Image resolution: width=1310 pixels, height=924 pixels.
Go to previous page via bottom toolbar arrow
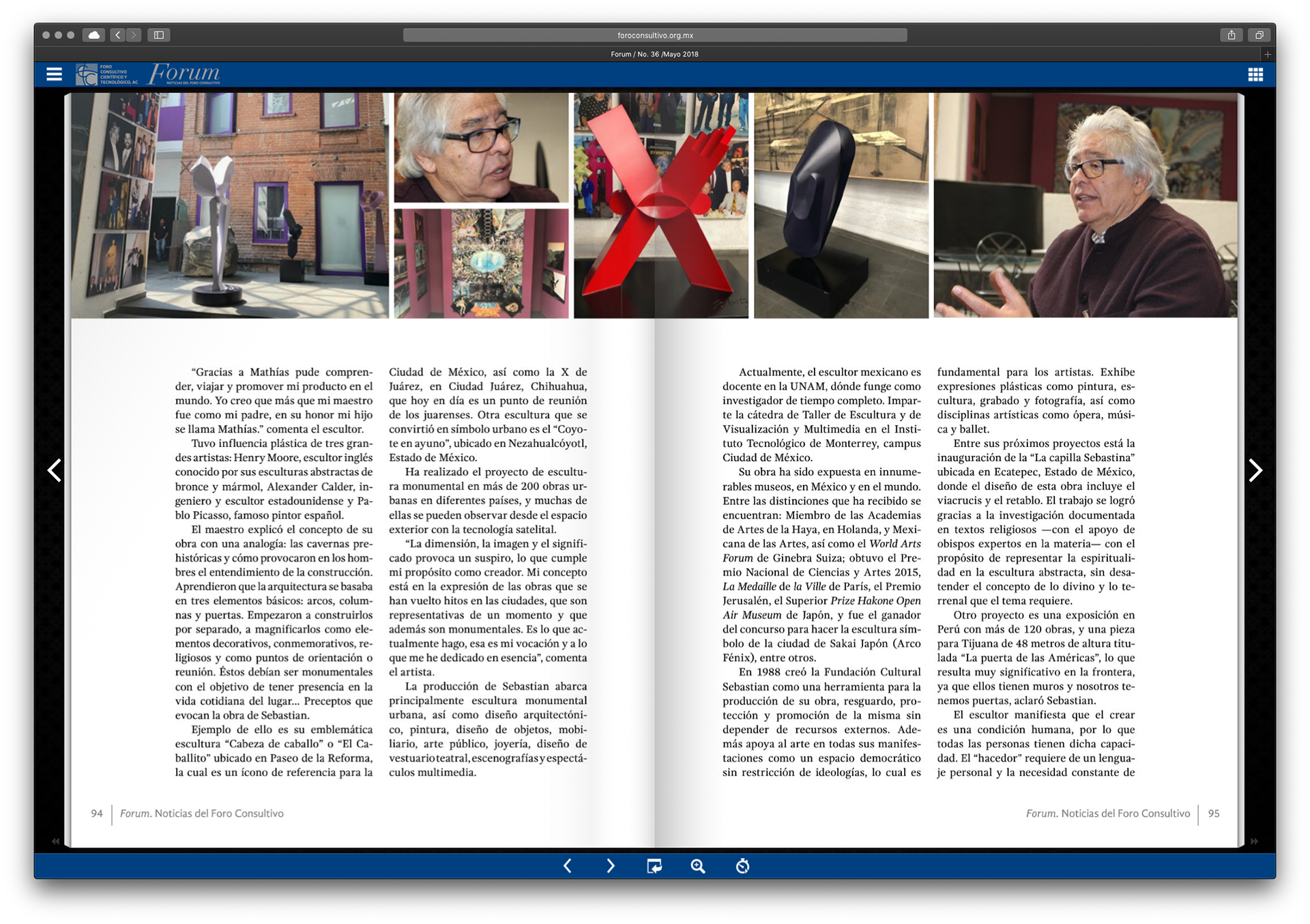tap(568, 866)
